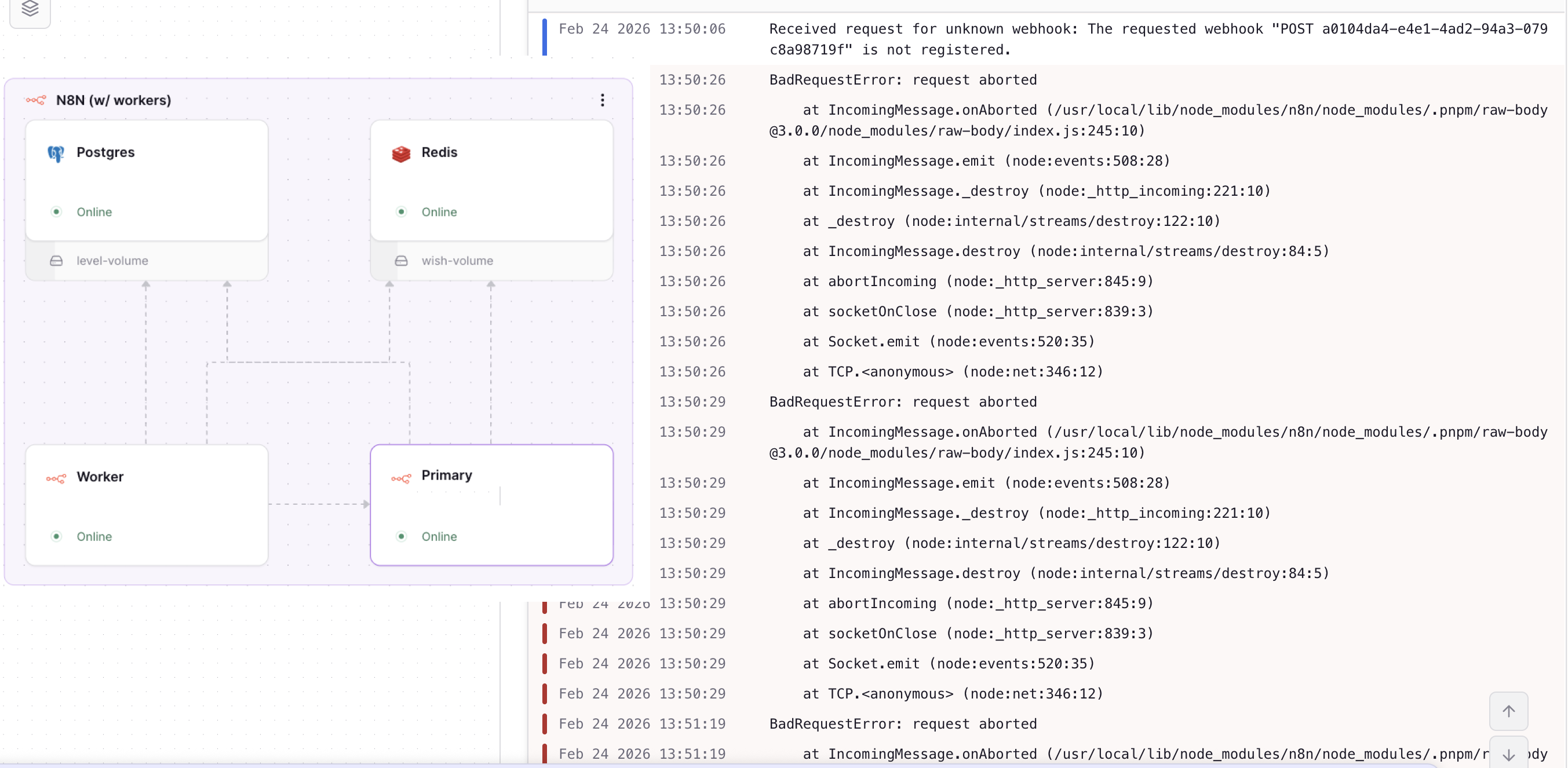Open the Worker service card
The image size is (1568, 768).
coord(146,504)
